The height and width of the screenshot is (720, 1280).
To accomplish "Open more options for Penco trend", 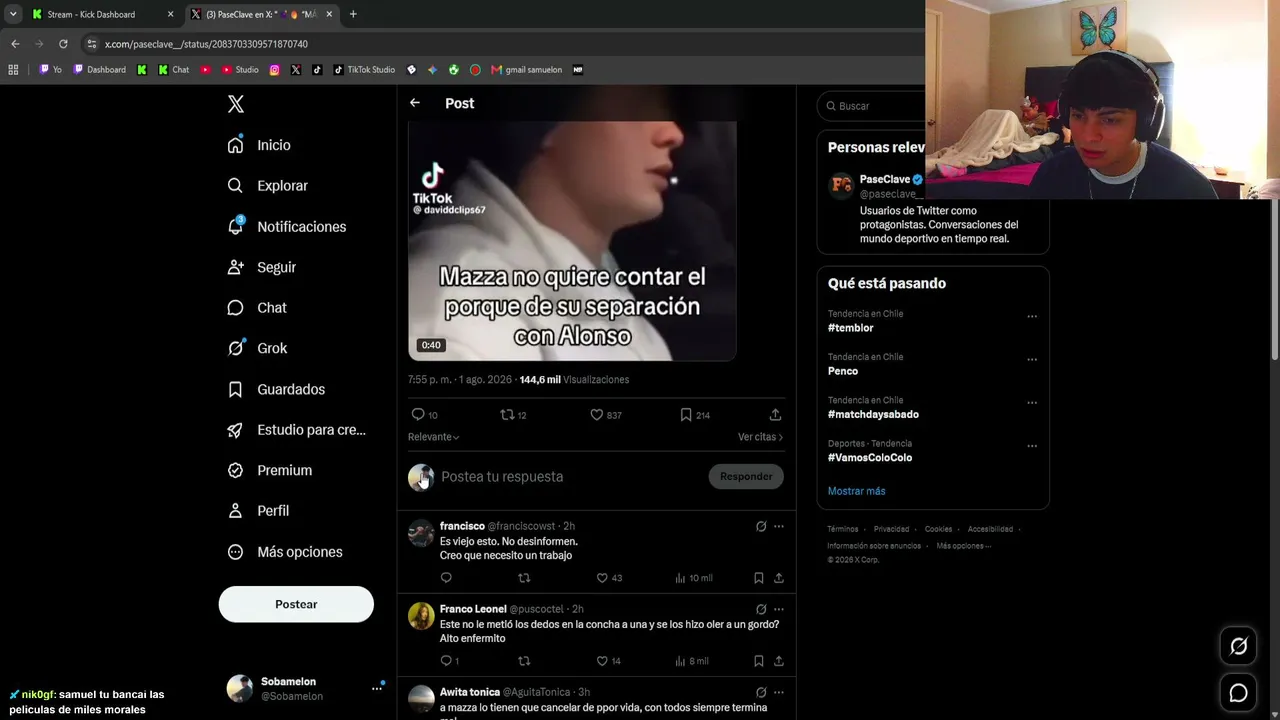I will 1032,360.
